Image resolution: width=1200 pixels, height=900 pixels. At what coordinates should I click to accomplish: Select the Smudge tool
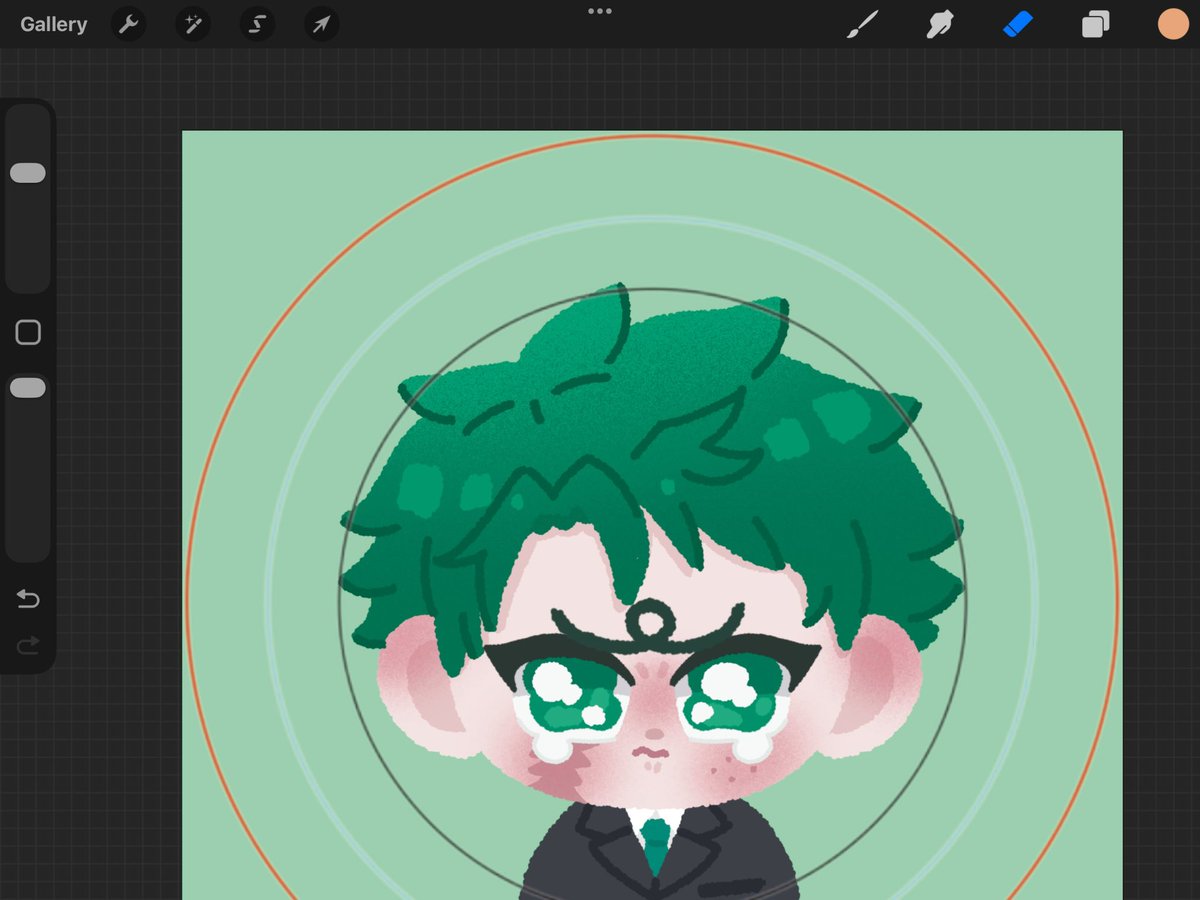pos(940,24)
